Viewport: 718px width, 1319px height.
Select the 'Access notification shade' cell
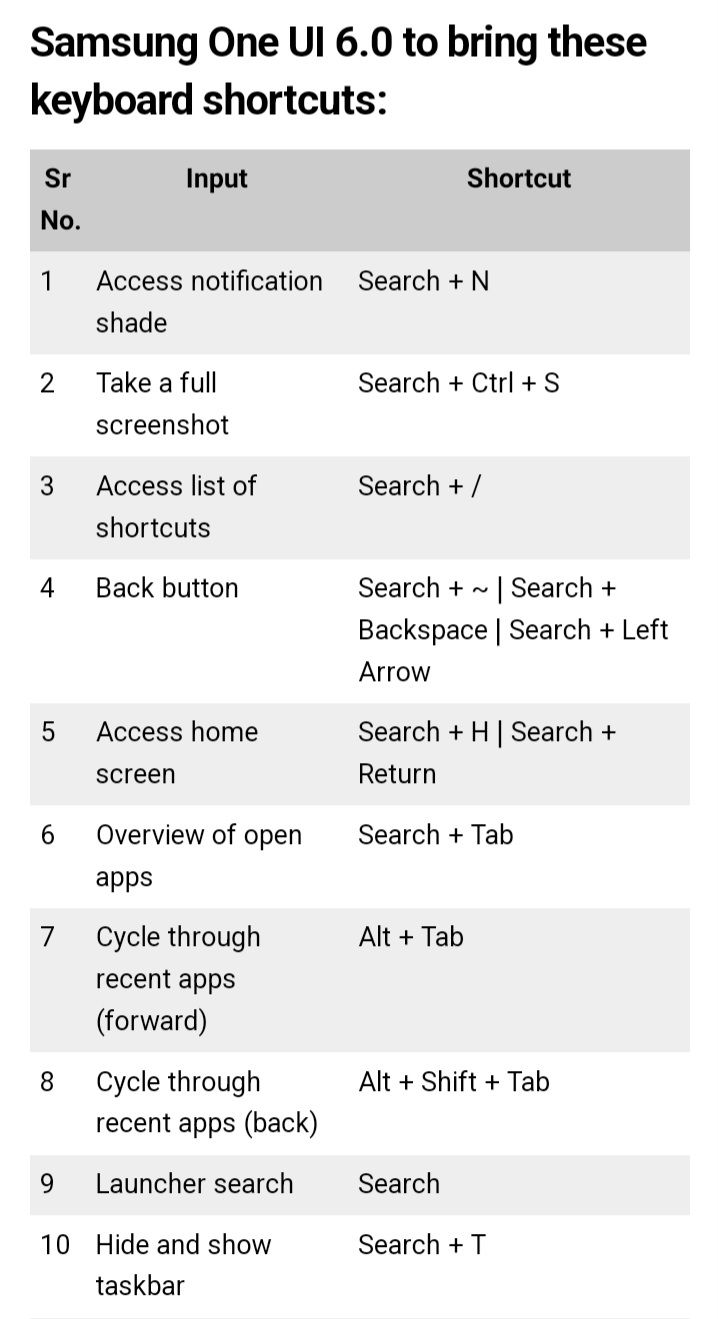(x=209, y=302)
